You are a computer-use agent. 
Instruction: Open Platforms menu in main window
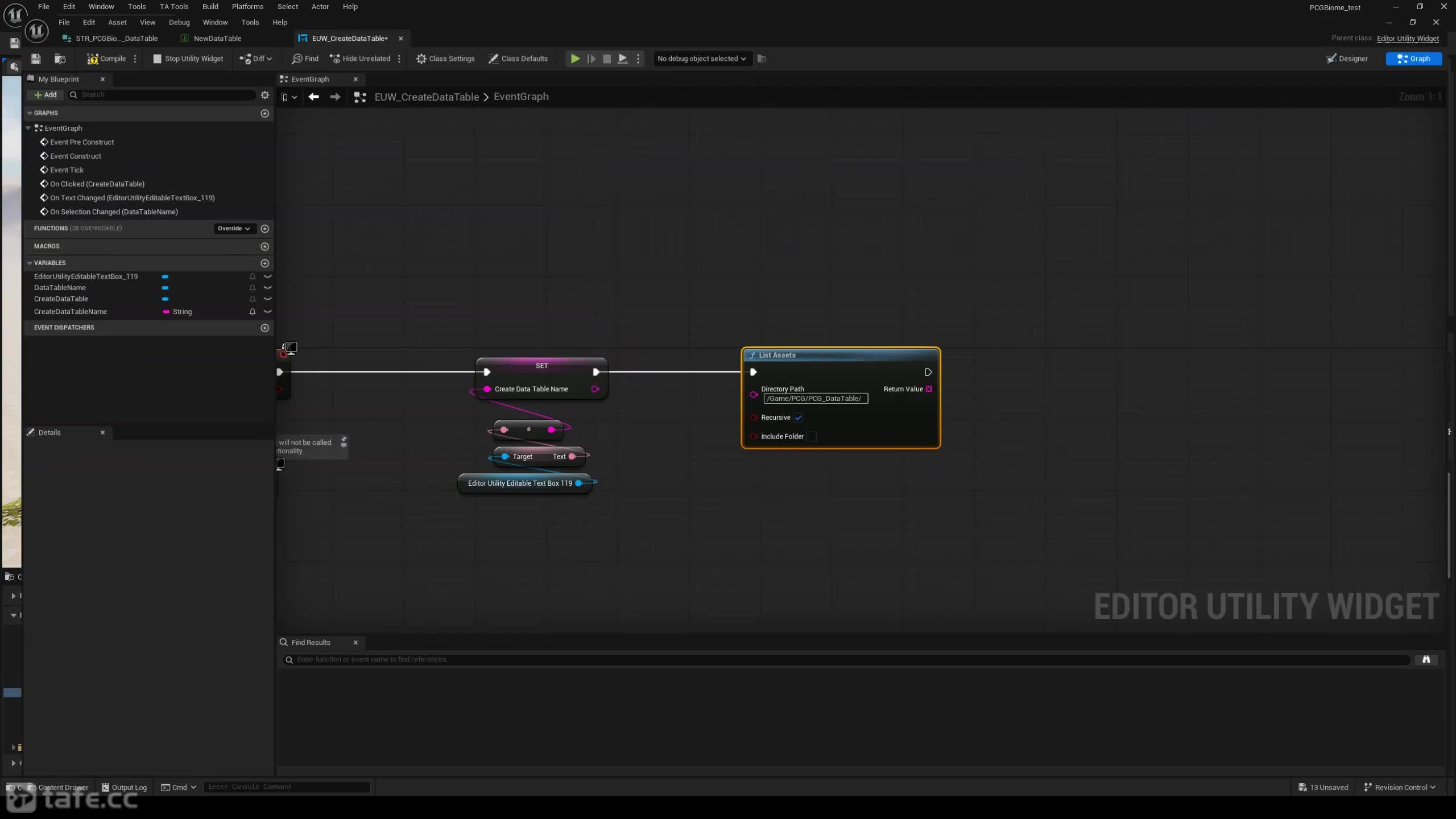[x=247, y=6]
